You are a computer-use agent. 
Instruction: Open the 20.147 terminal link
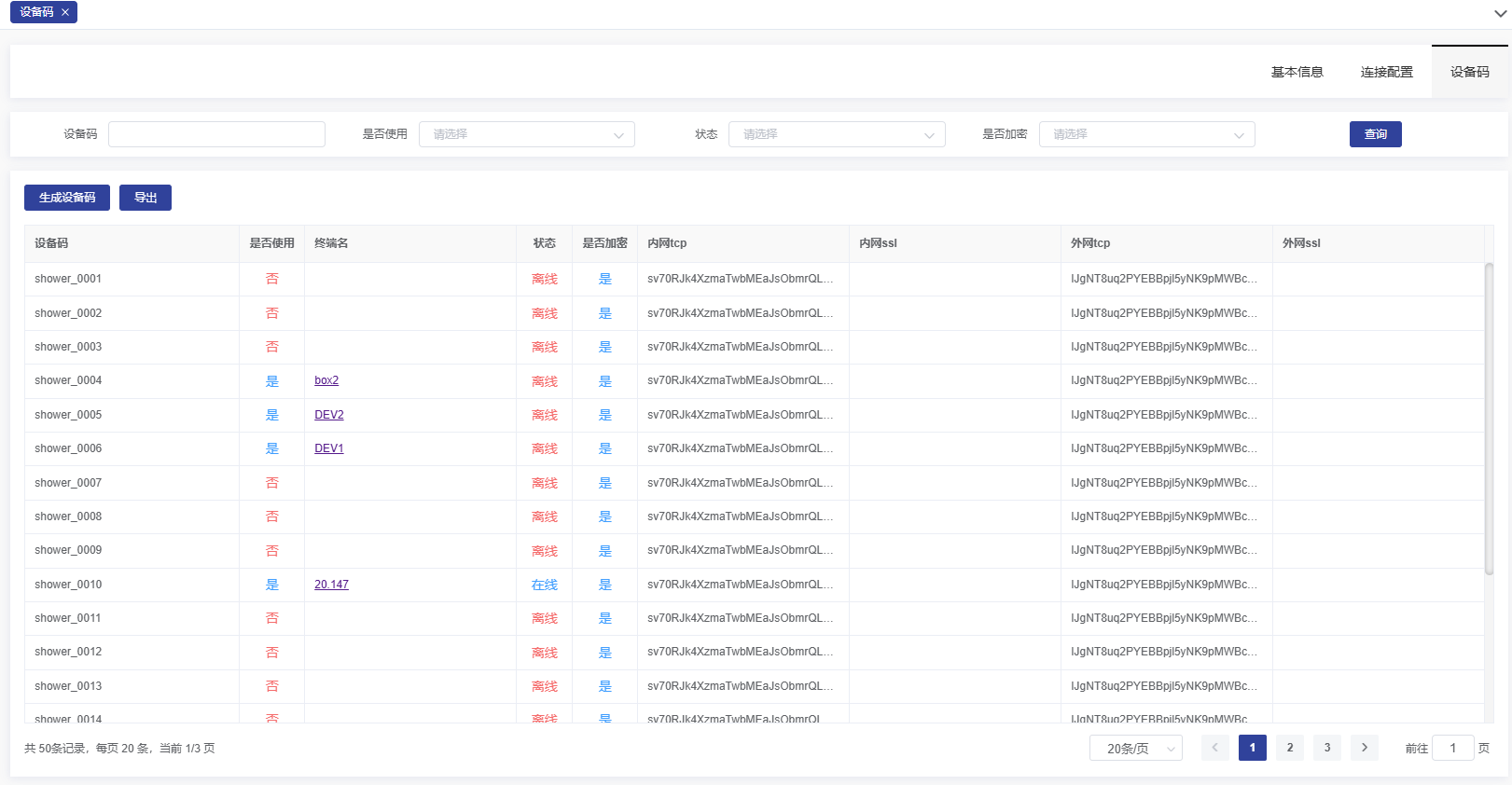point(331,585)
